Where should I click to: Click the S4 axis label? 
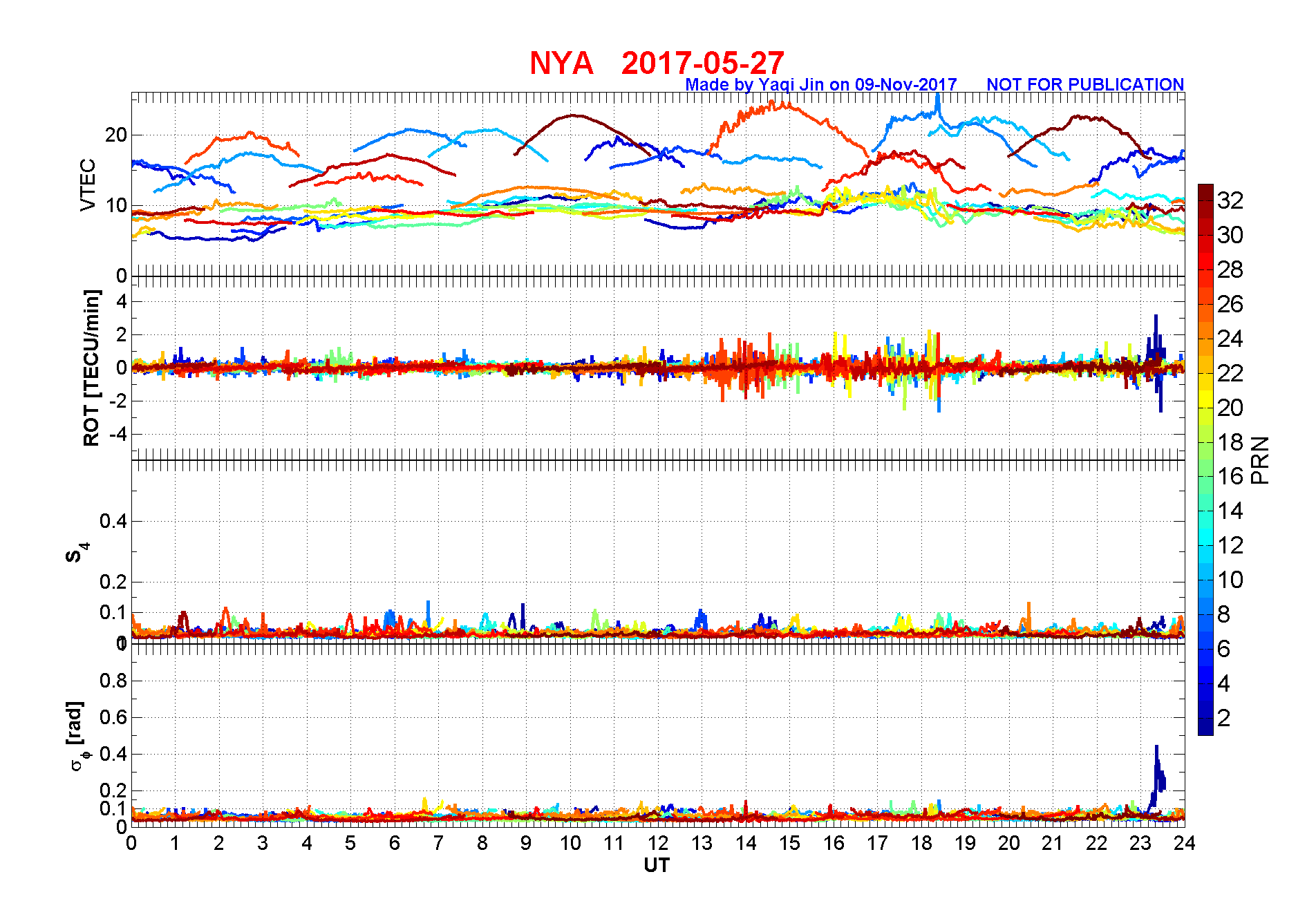pyautogui.click(x=77, y=553)
